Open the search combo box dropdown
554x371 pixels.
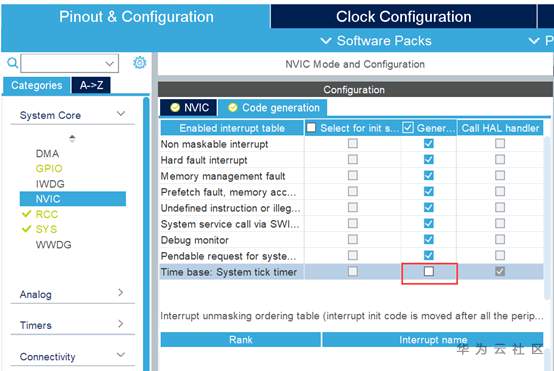[110, 64]
